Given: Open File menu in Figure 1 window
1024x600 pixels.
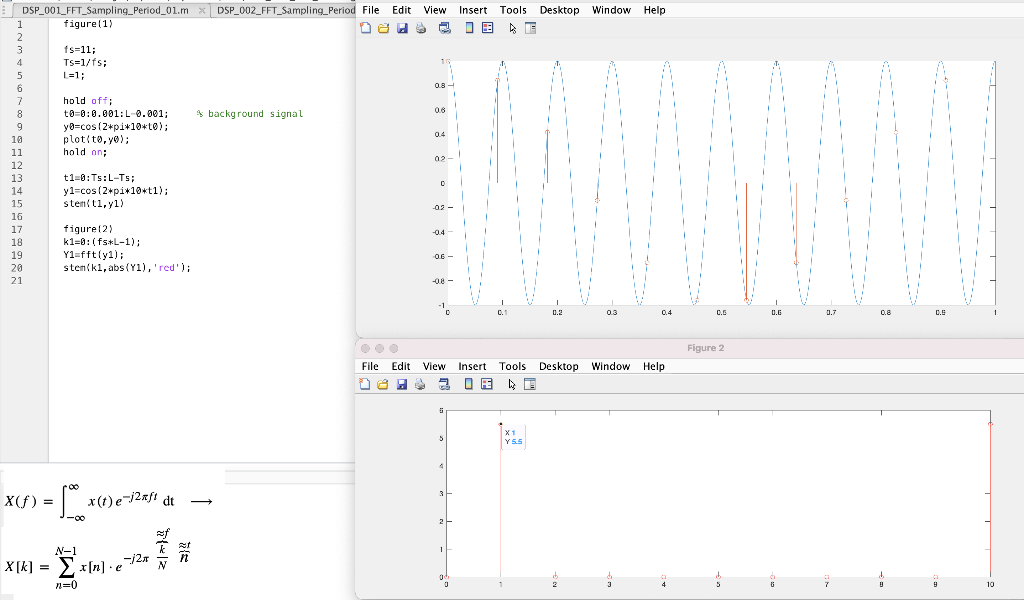Looking at the screenshot, I should click(370, 10).
